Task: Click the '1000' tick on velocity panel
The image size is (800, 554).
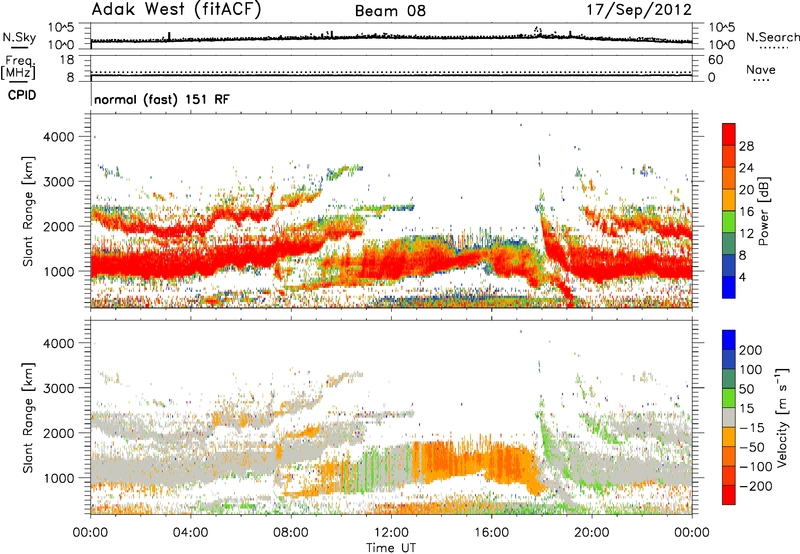Action: click(x=59, y=478)
